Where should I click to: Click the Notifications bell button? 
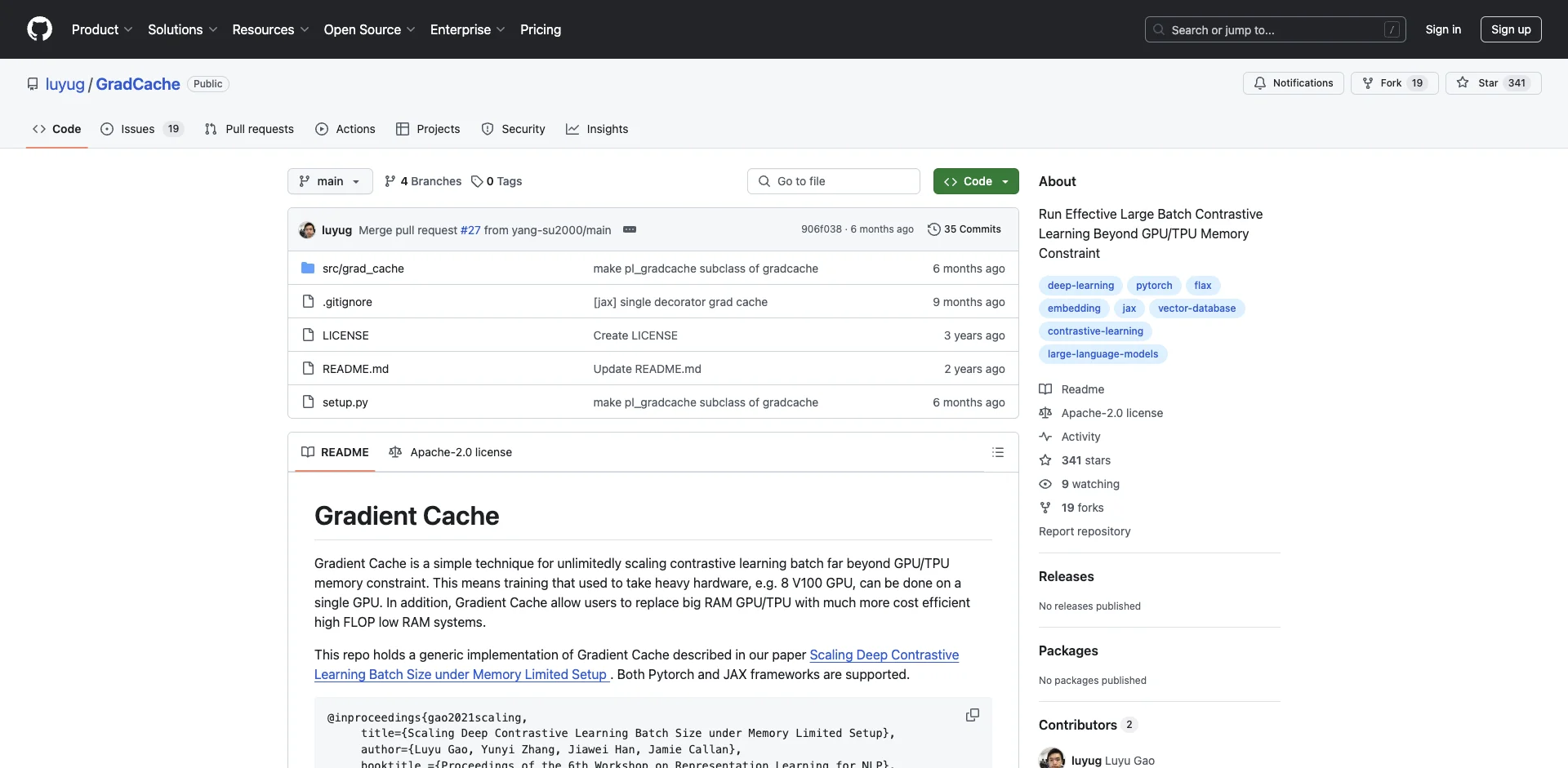coord(1294,83)
